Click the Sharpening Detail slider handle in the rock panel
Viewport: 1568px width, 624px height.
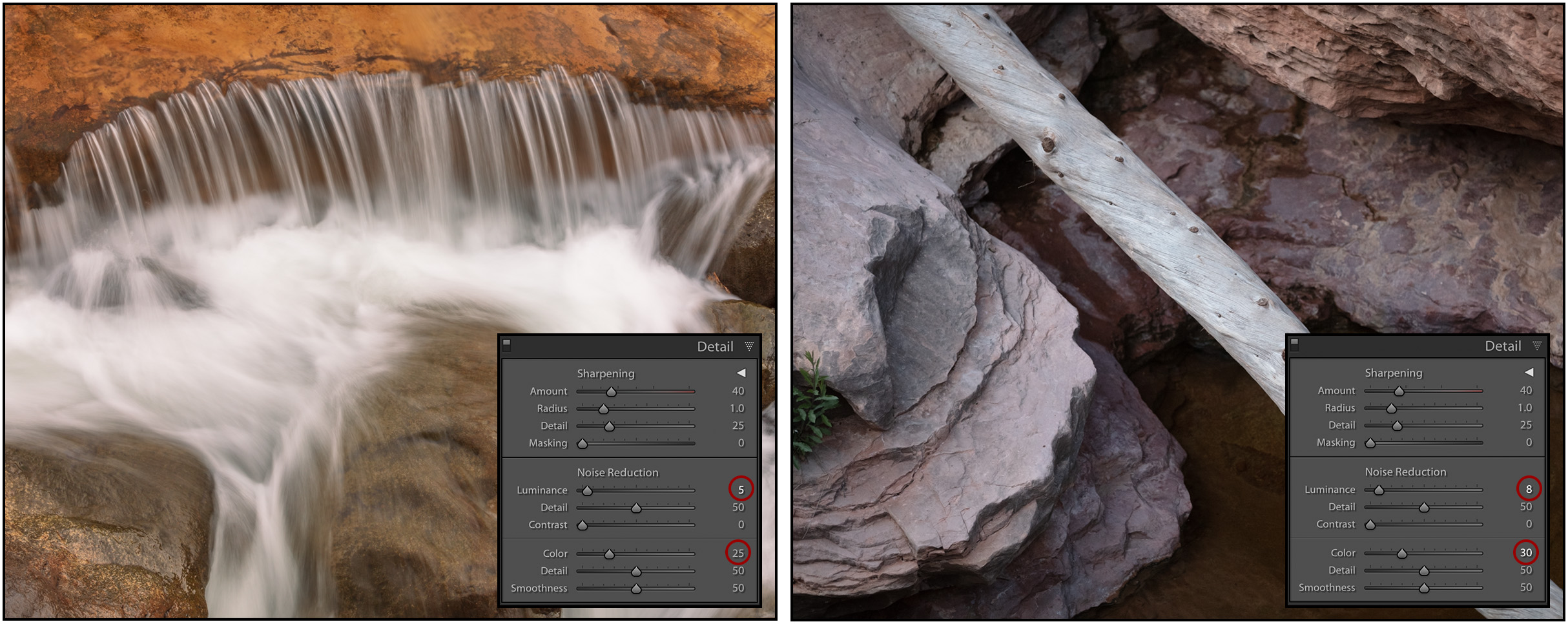pos(1397,426)
